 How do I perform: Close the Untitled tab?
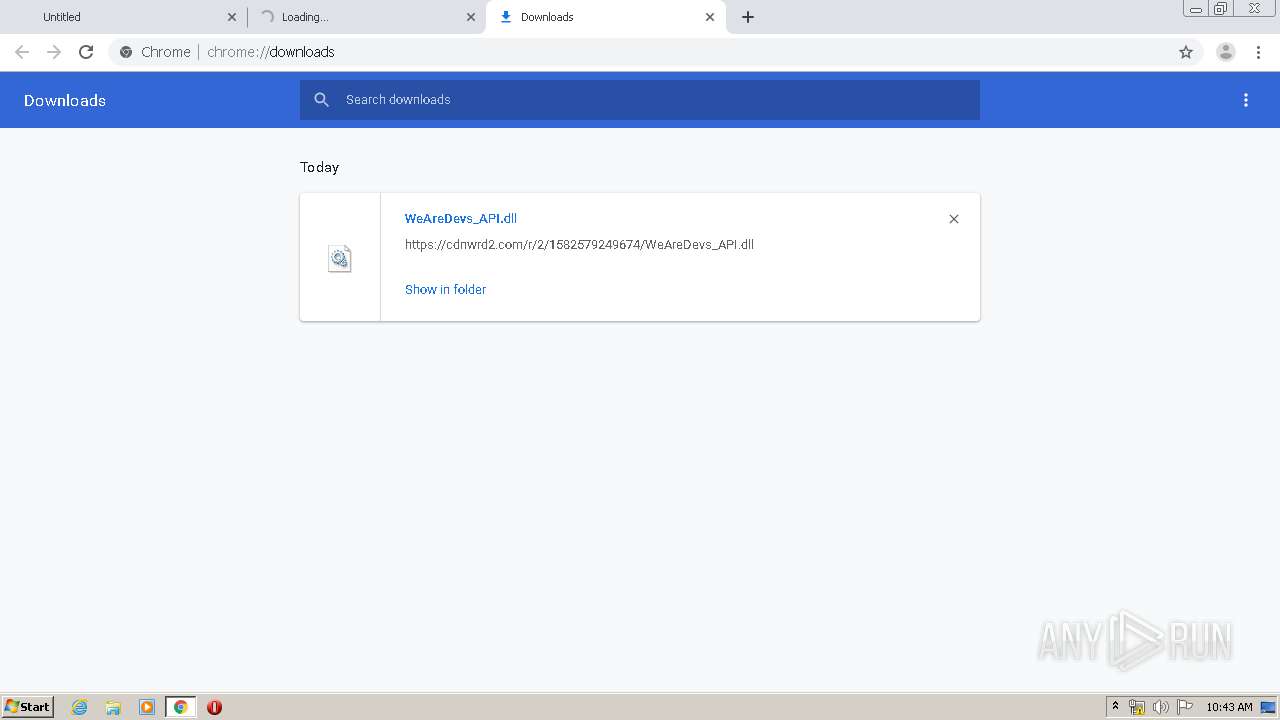[x=232, y=17]
